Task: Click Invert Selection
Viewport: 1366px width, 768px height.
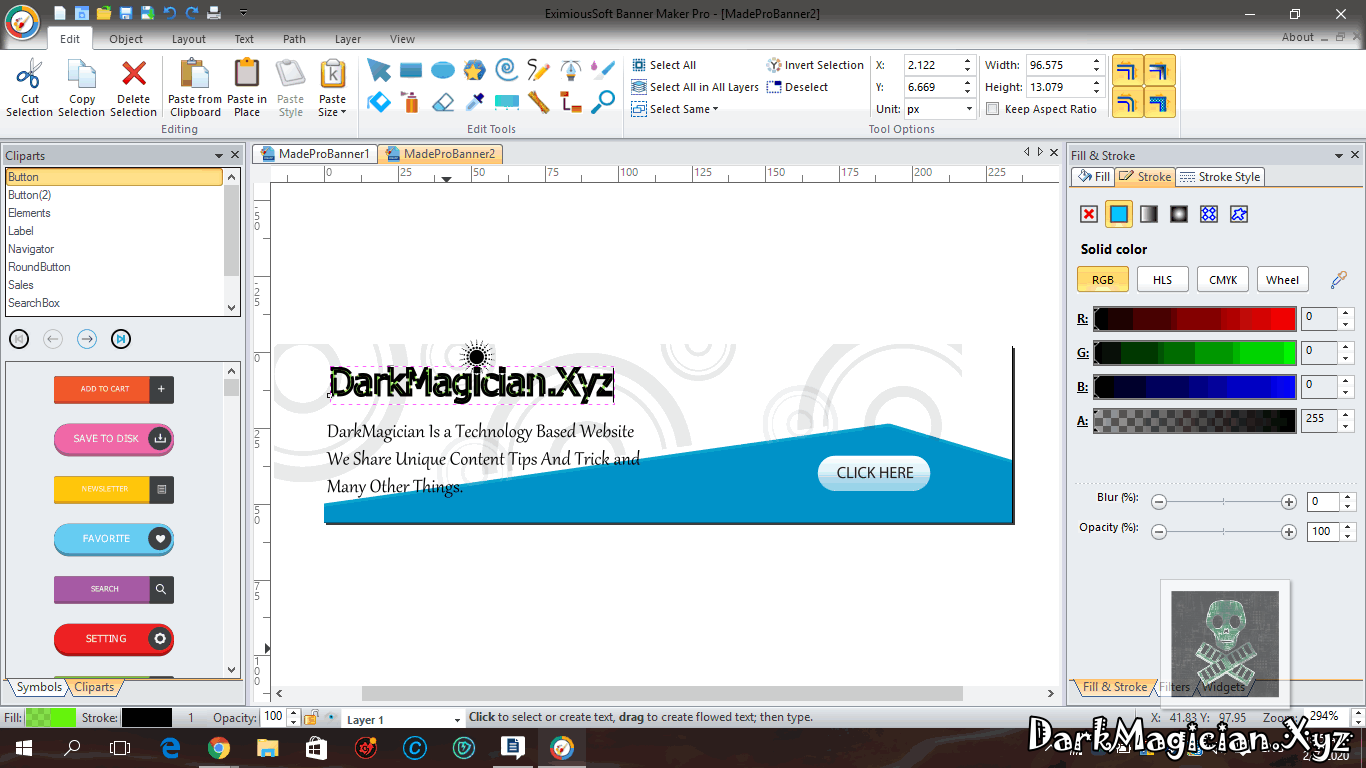Action: [815, 65]
